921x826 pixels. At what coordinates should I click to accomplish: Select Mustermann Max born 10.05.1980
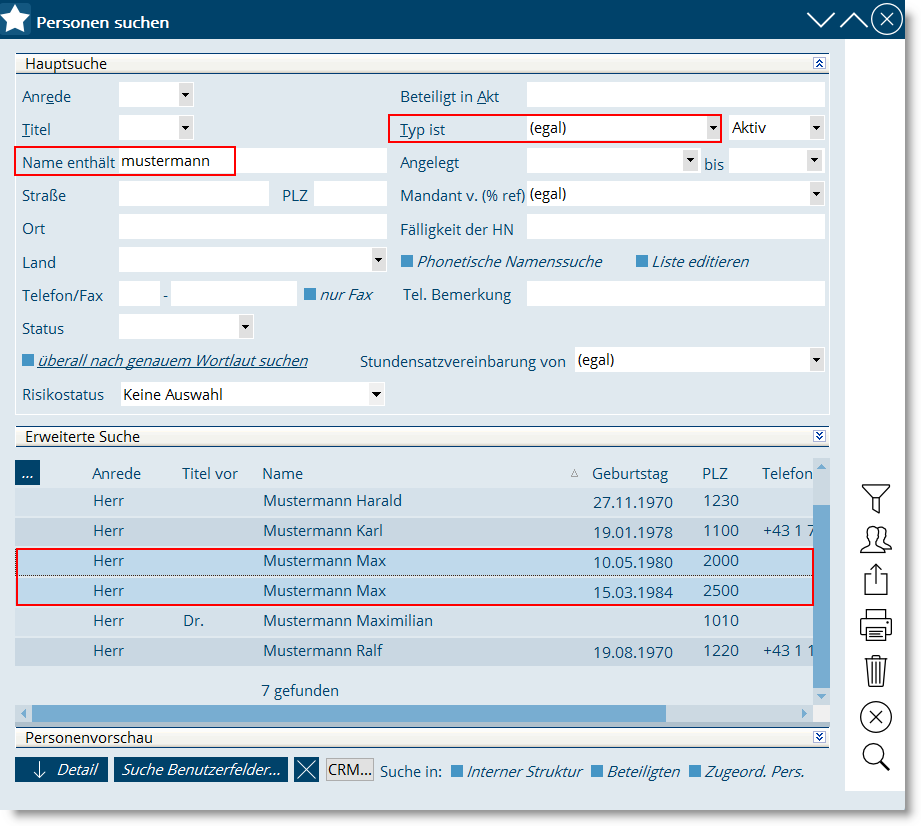click(414, 562)
